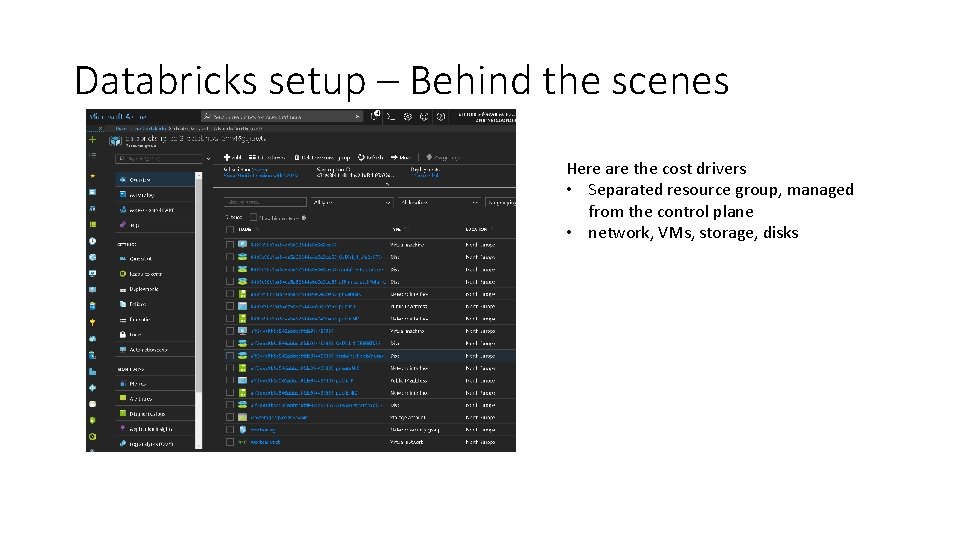Click the Move arrow in the toolbar
The image size is (960, 540).
pyautogui.click(x=401, y=157)
